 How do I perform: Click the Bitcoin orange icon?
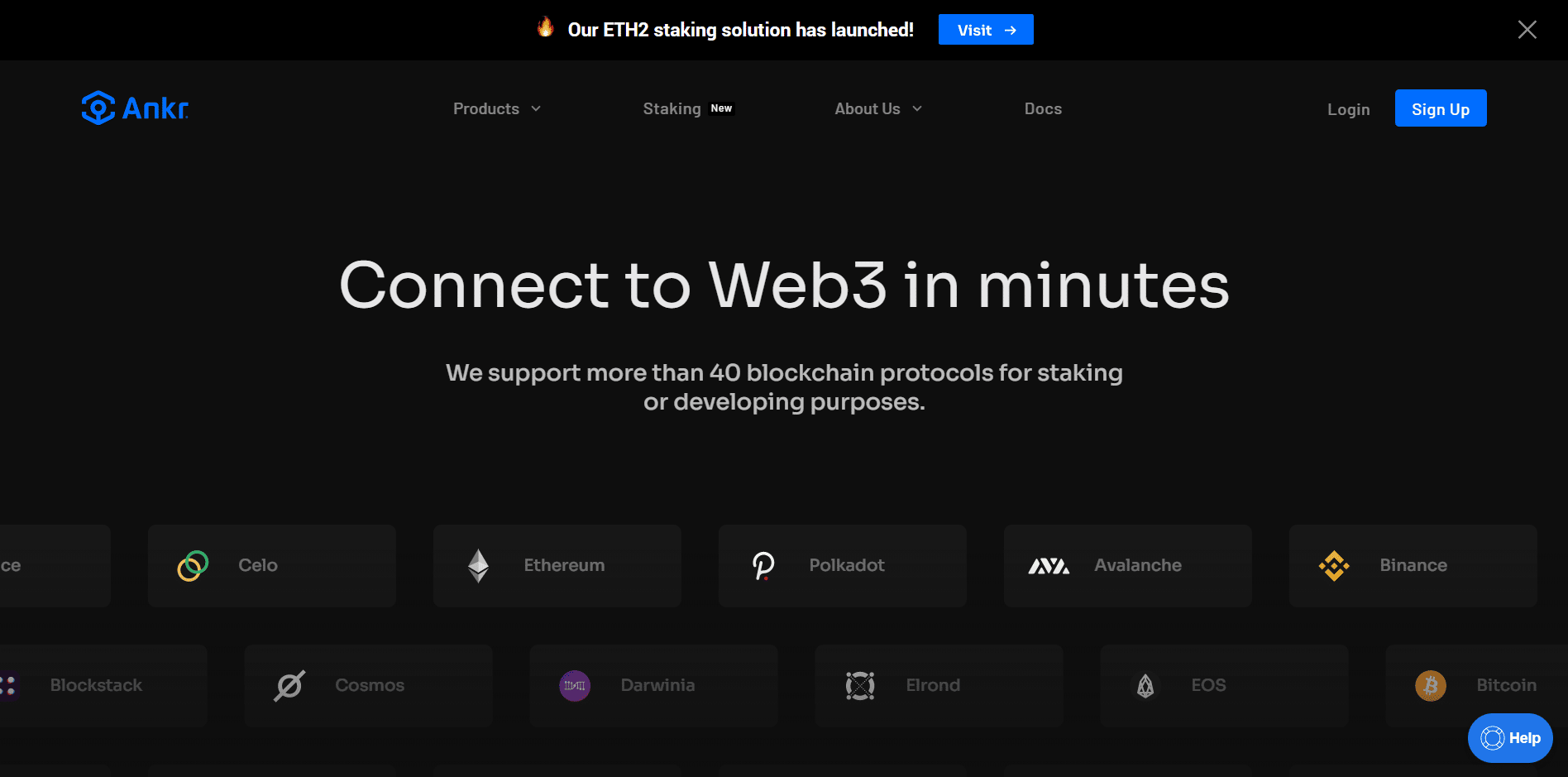coord(1431,686)
